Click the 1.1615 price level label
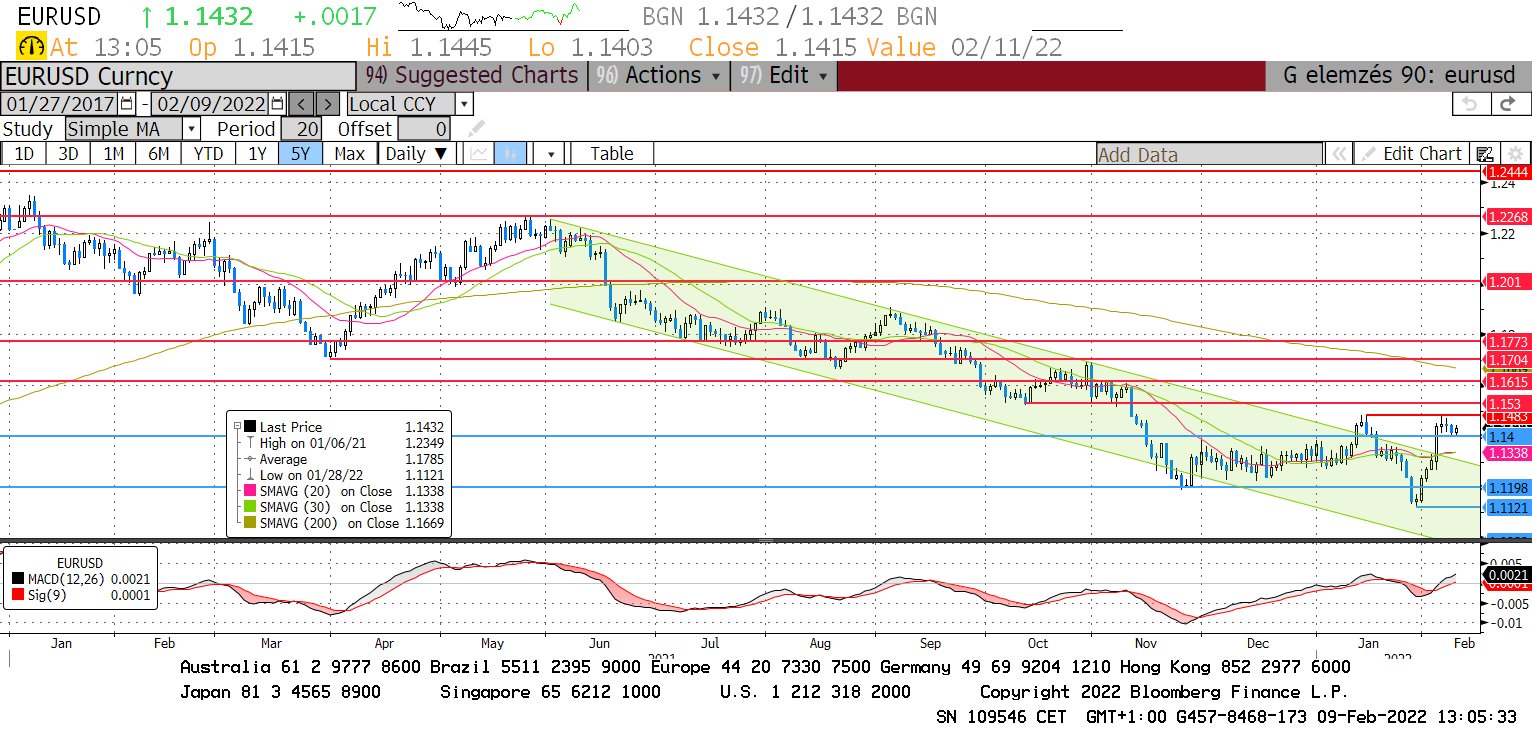The image size is (1532, 746). [1507, 381]
